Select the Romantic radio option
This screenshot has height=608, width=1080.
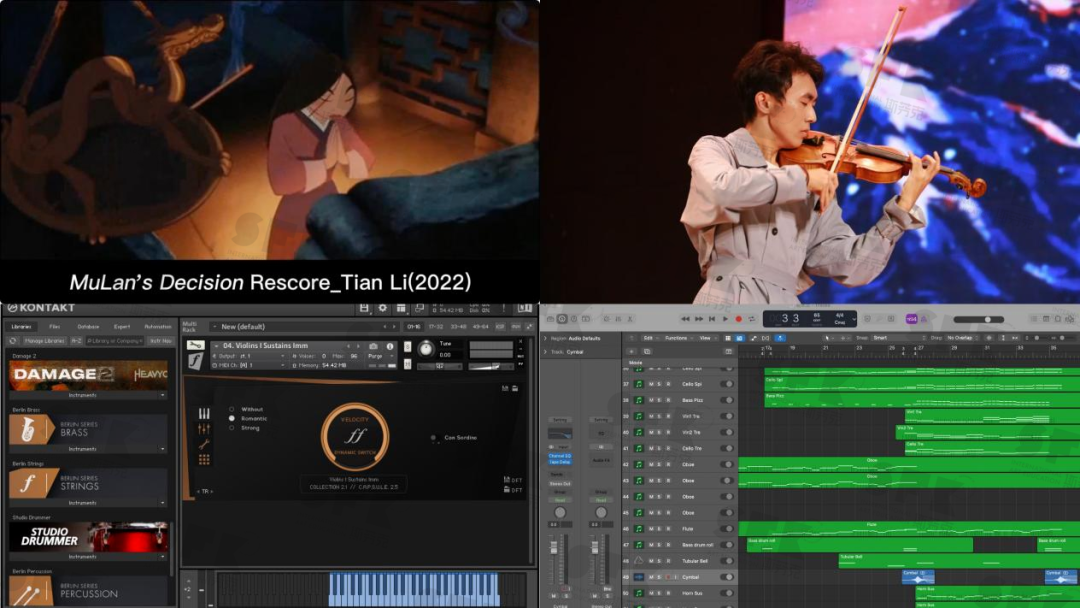[231, 419]
